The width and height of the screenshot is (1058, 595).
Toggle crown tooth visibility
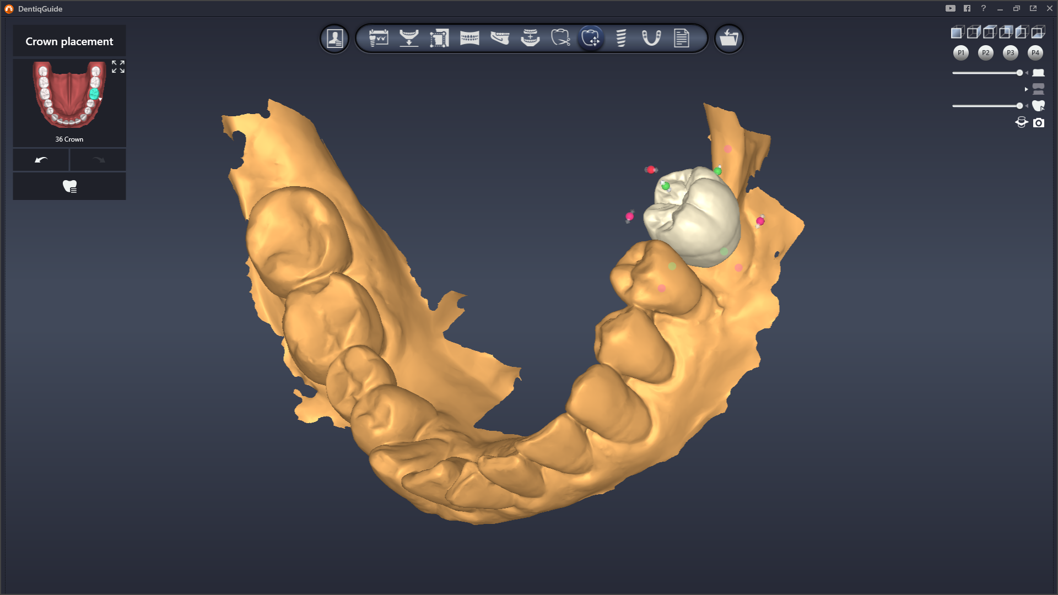point(1038,105)
